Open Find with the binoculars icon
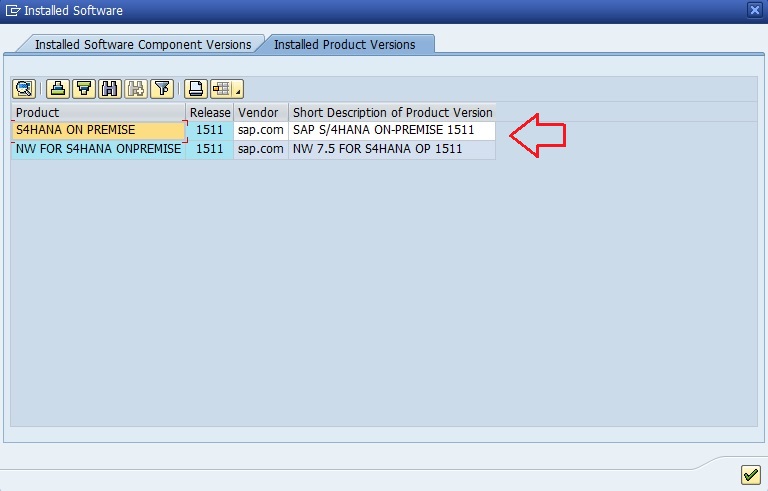 (110, 89)
